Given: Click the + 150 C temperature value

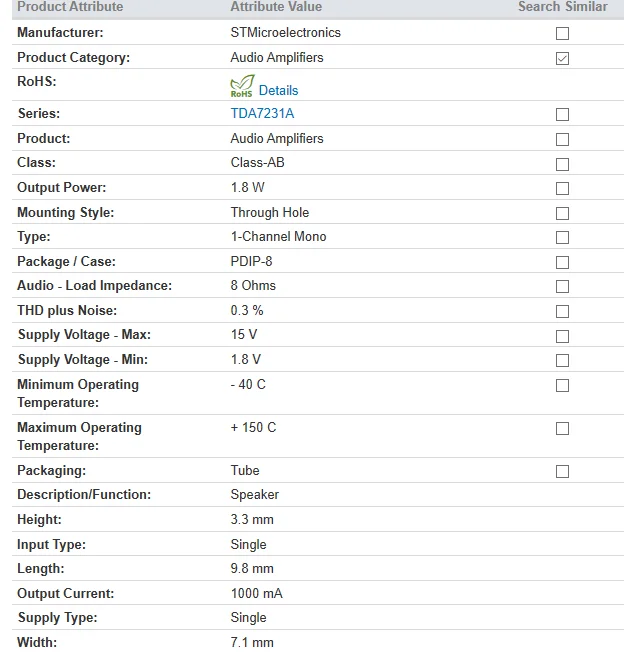Looking at the screenshot, I should click(x=253, y=427).
